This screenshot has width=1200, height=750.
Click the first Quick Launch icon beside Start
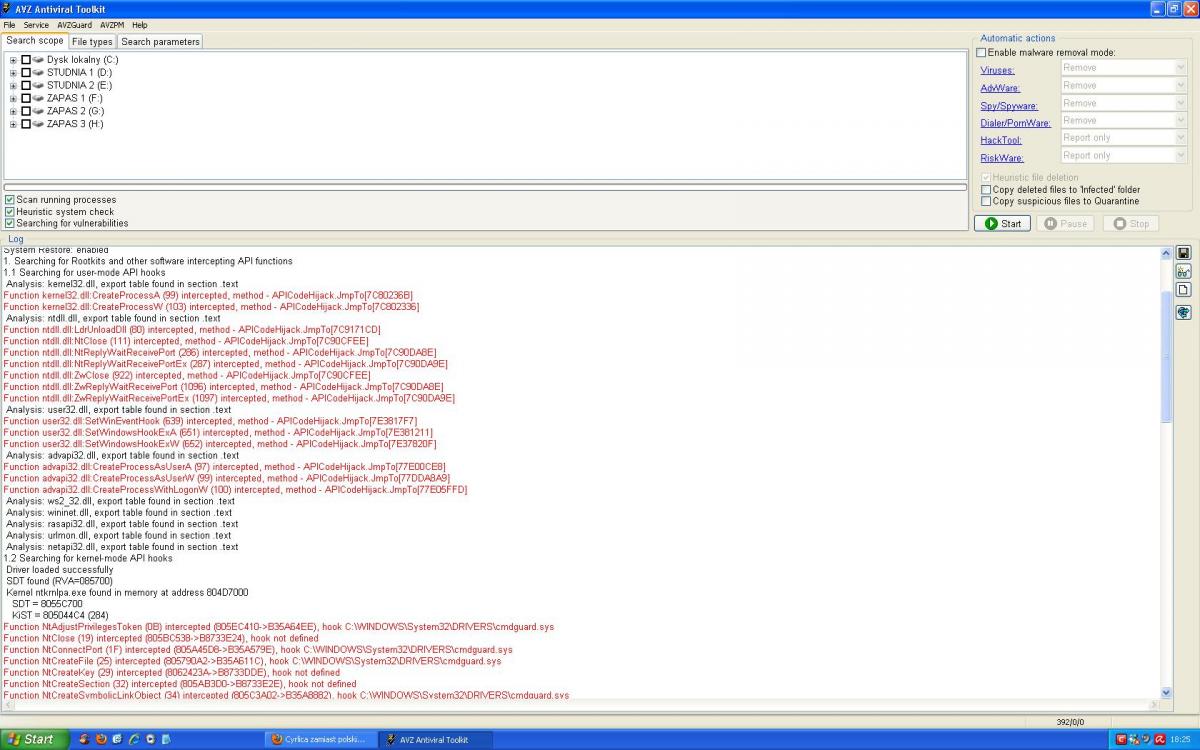pos(84,739)
